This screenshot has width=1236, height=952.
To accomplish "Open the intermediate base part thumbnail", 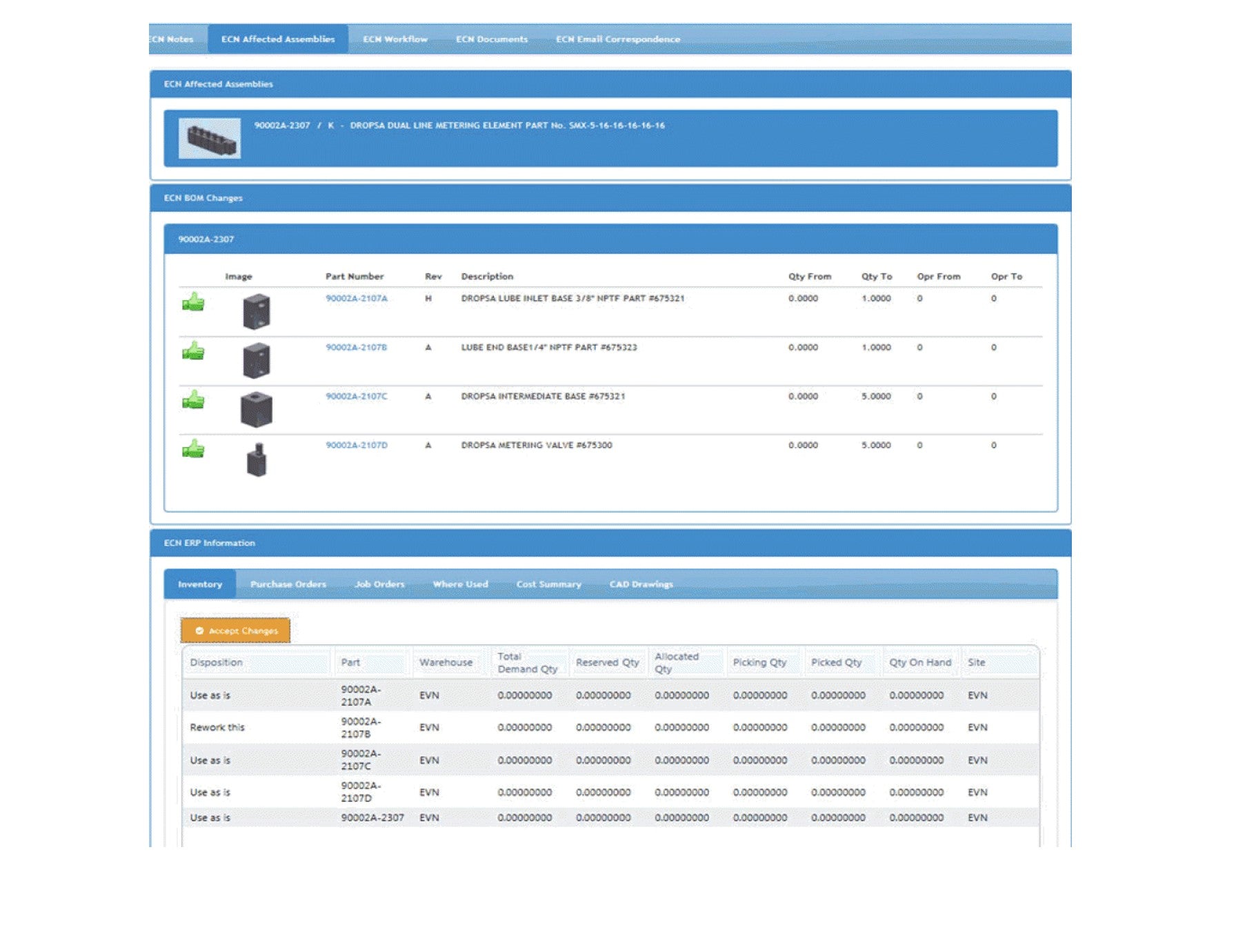I will pos(256,410).
